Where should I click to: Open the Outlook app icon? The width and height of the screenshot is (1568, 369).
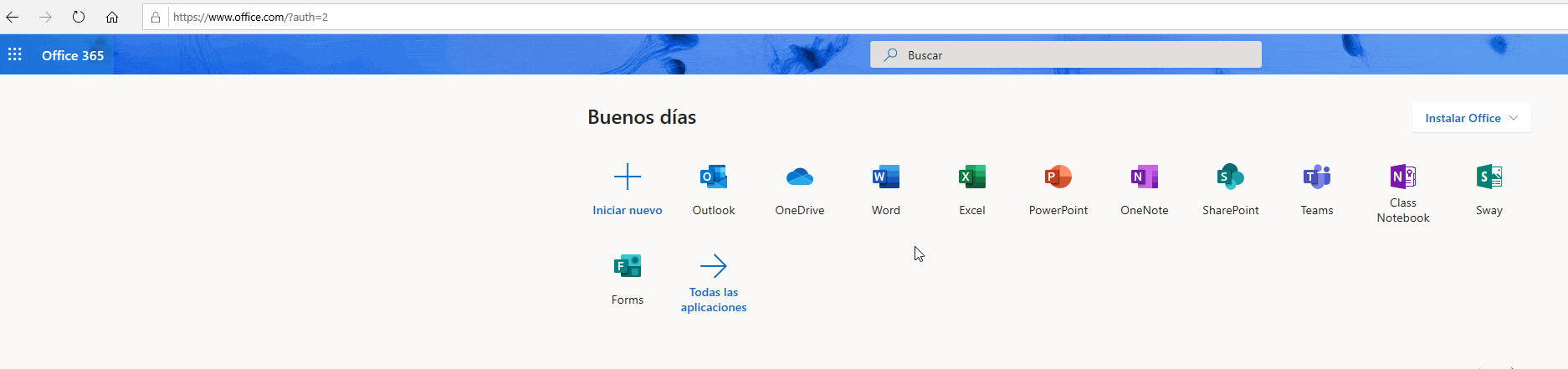[x=713, y=177]
